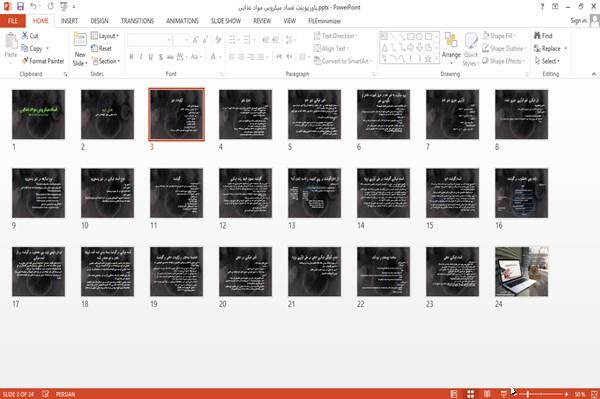Open the FILEminimizer tab
Screen dimensions: 600x399
coord(324,21)
